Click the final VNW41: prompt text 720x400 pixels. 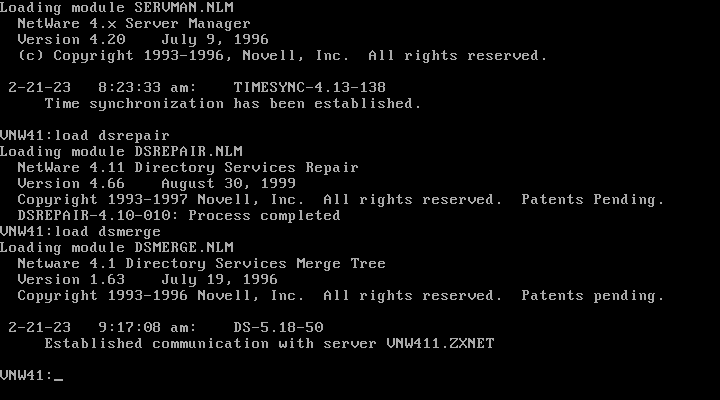27,375
